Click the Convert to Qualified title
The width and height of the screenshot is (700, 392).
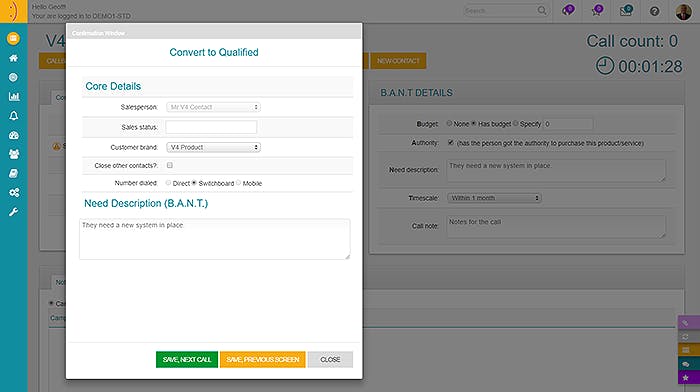point(214,52)
